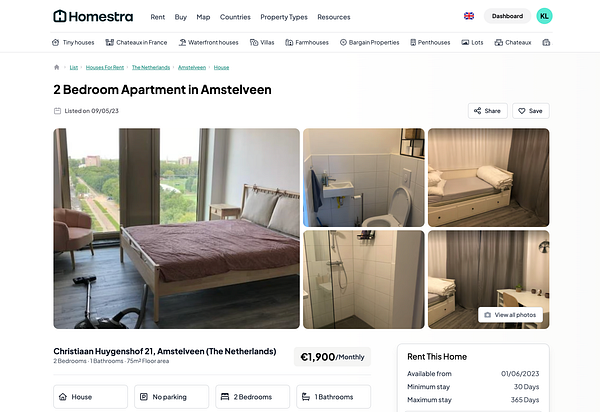
Task: Save the listing with the heart button
Action: [530, 111]
